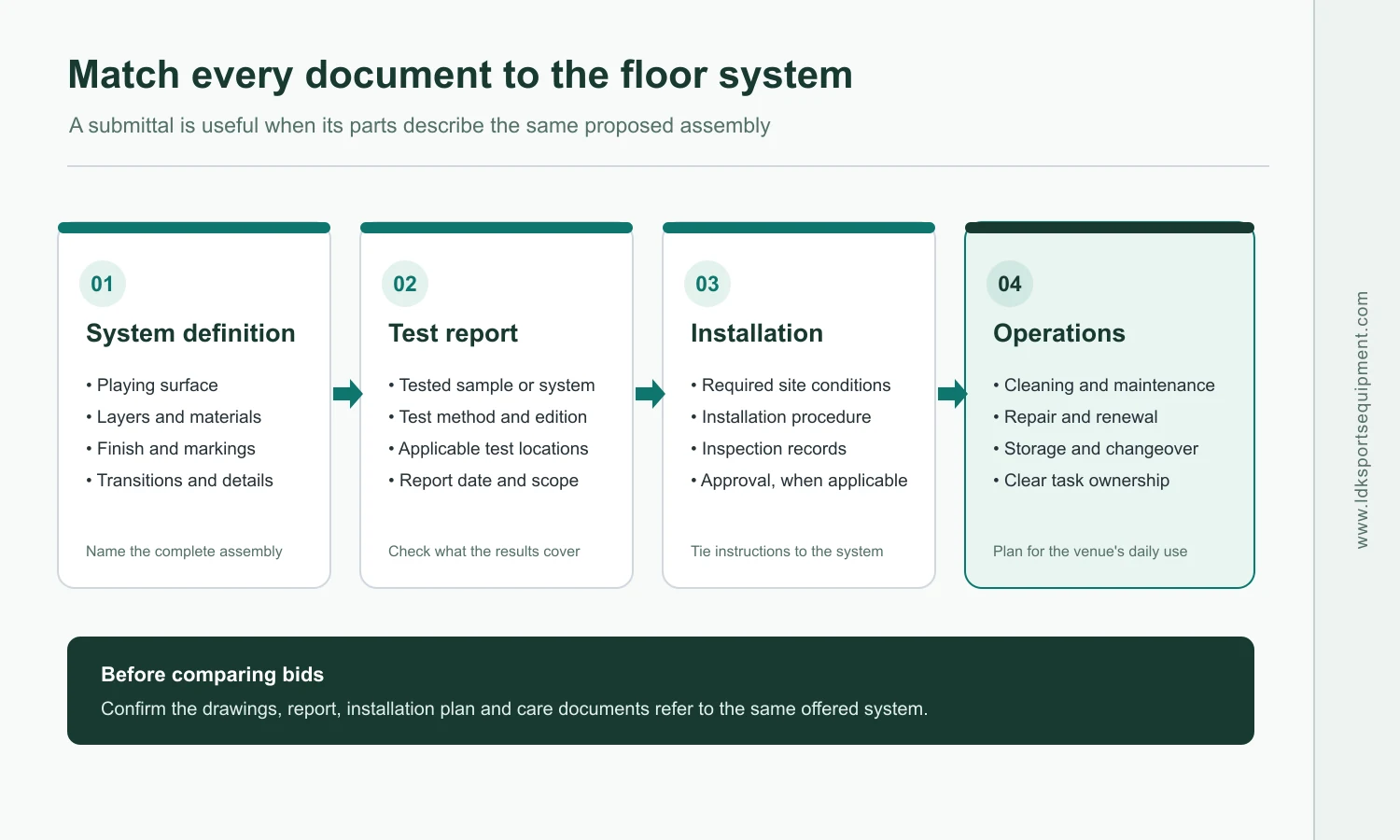Click the Storage and changeover bullet

point(1096,449)
